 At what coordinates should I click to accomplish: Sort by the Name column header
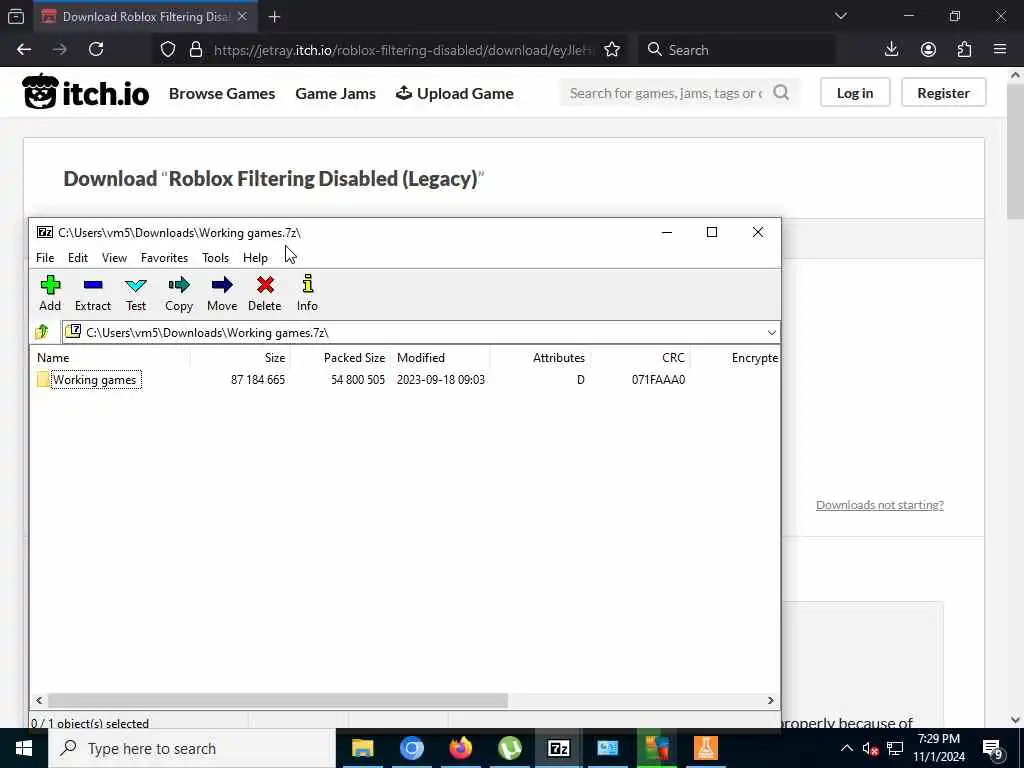(x=53, y=358)
